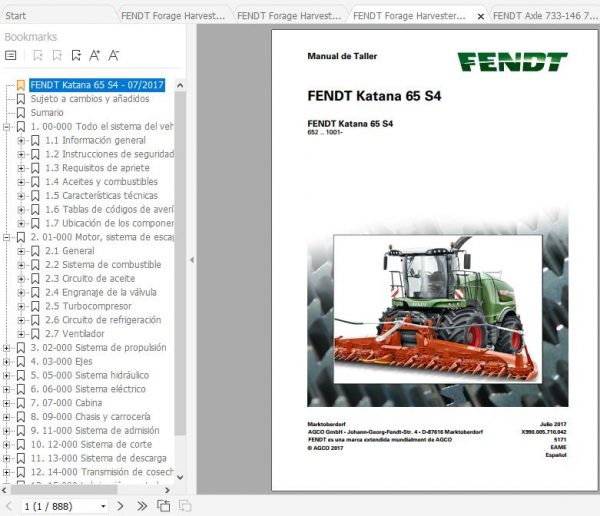This screenshot has height=516, width=600.
Task: Open bookmark 1.3 Requisitos de apriete
Action: [97, 168]
